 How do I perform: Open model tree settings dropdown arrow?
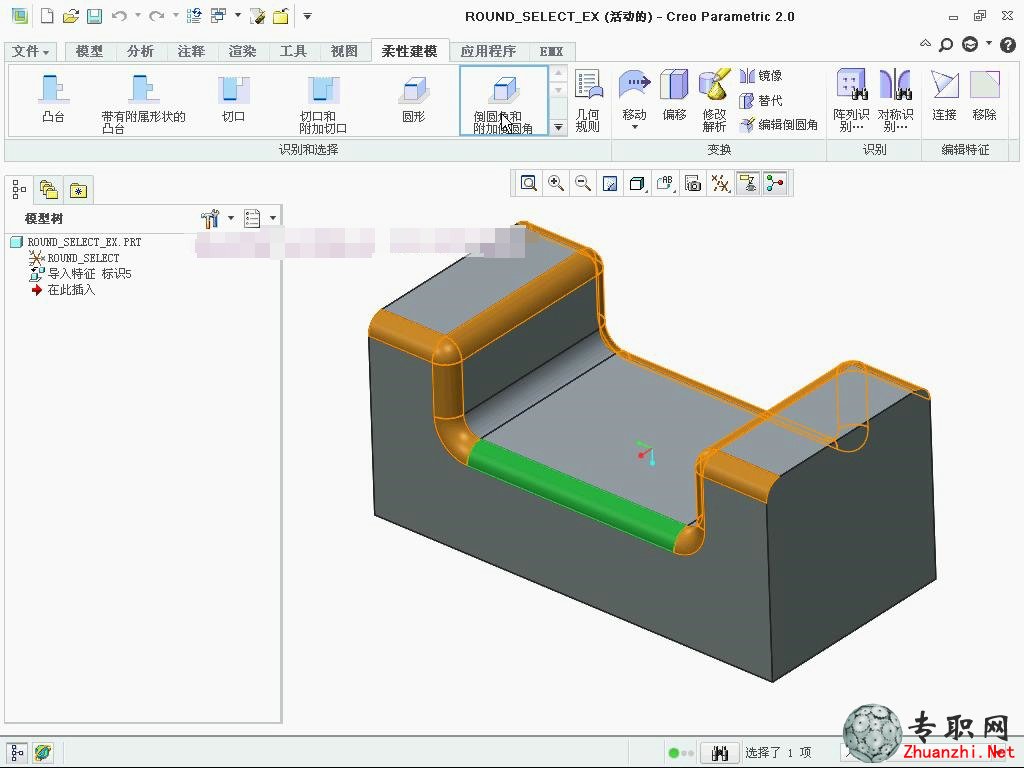[231, 218]
